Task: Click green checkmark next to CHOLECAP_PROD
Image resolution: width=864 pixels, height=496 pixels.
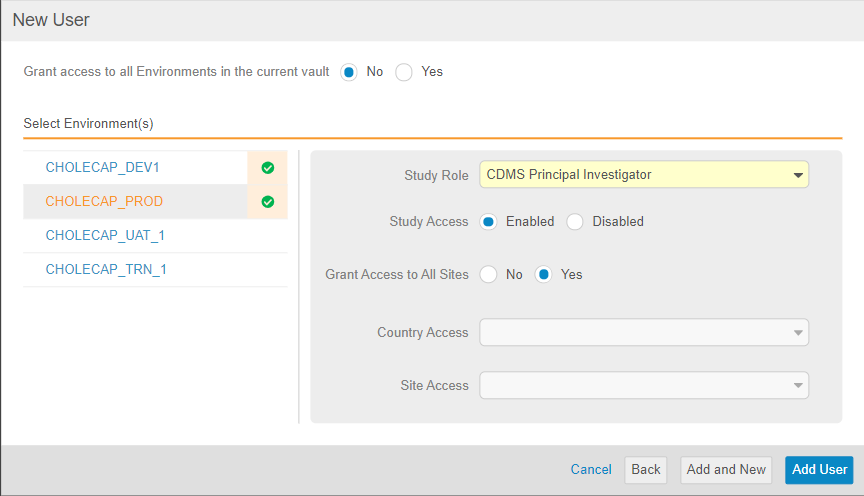Action: pyautogui.click(x=267, y=202)
